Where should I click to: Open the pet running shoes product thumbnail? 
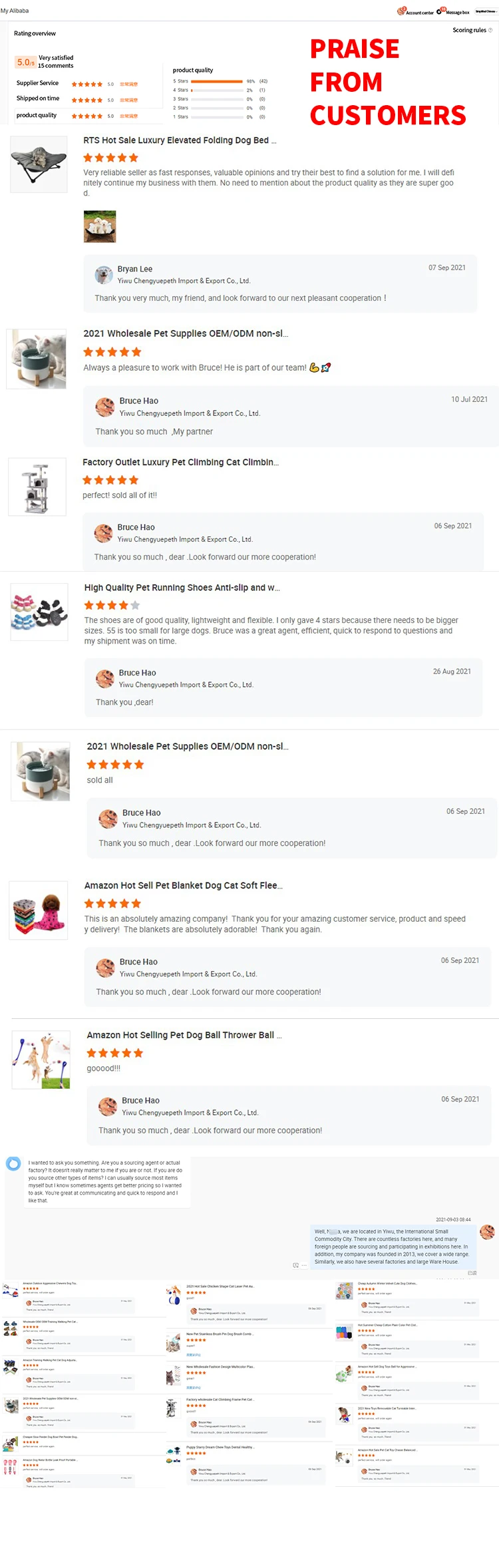39,612
